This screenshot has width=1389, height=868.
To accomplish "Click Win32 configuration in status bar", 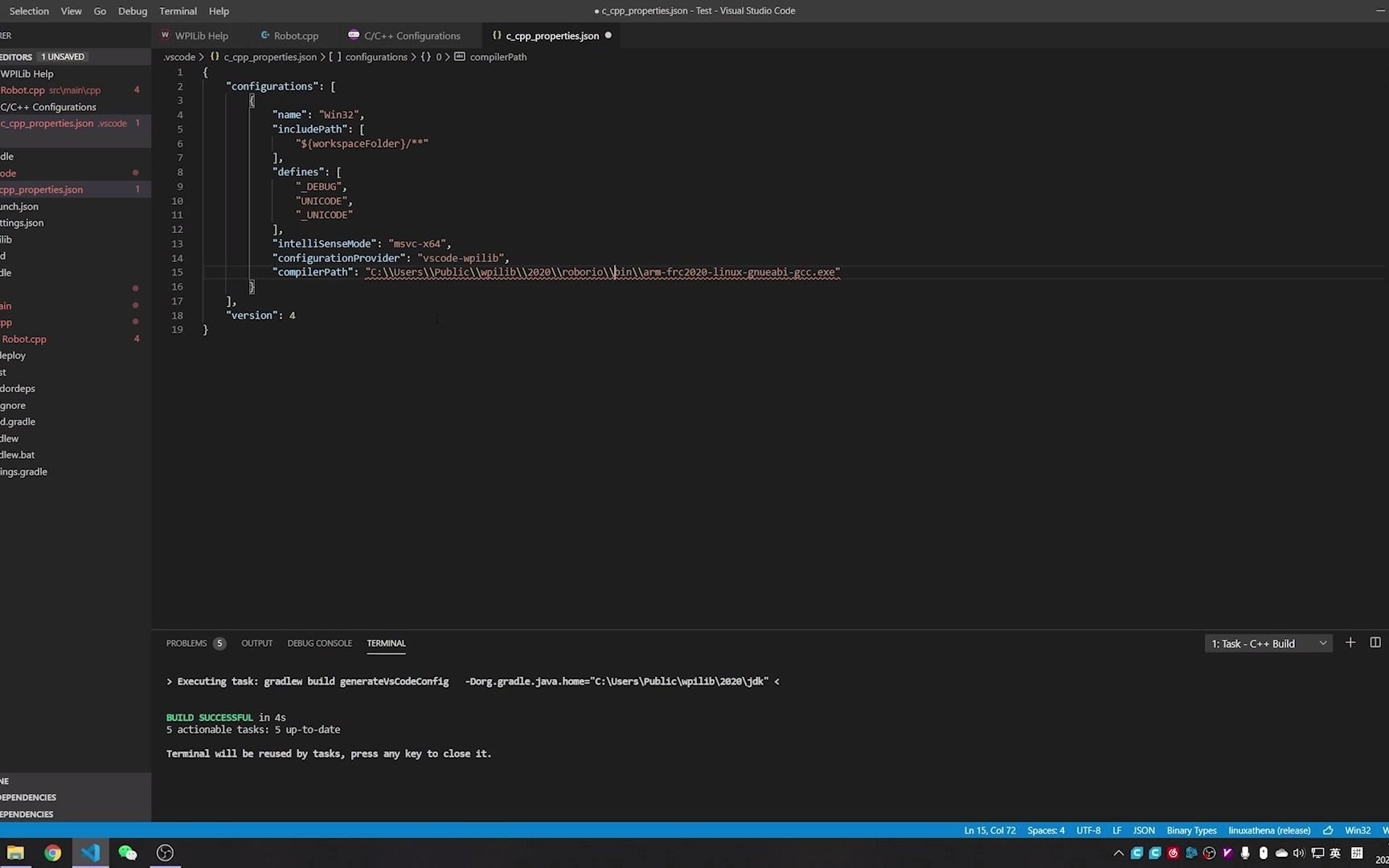I will coord(1358,830).
